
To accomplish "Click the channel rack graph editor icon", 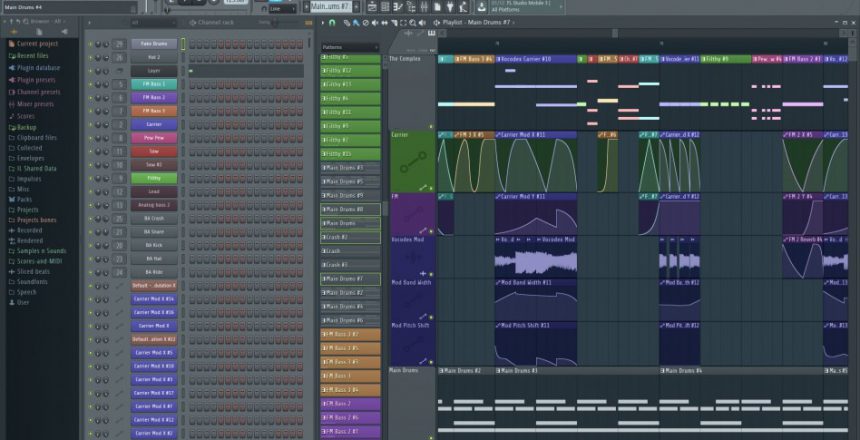I will (308, 22).
